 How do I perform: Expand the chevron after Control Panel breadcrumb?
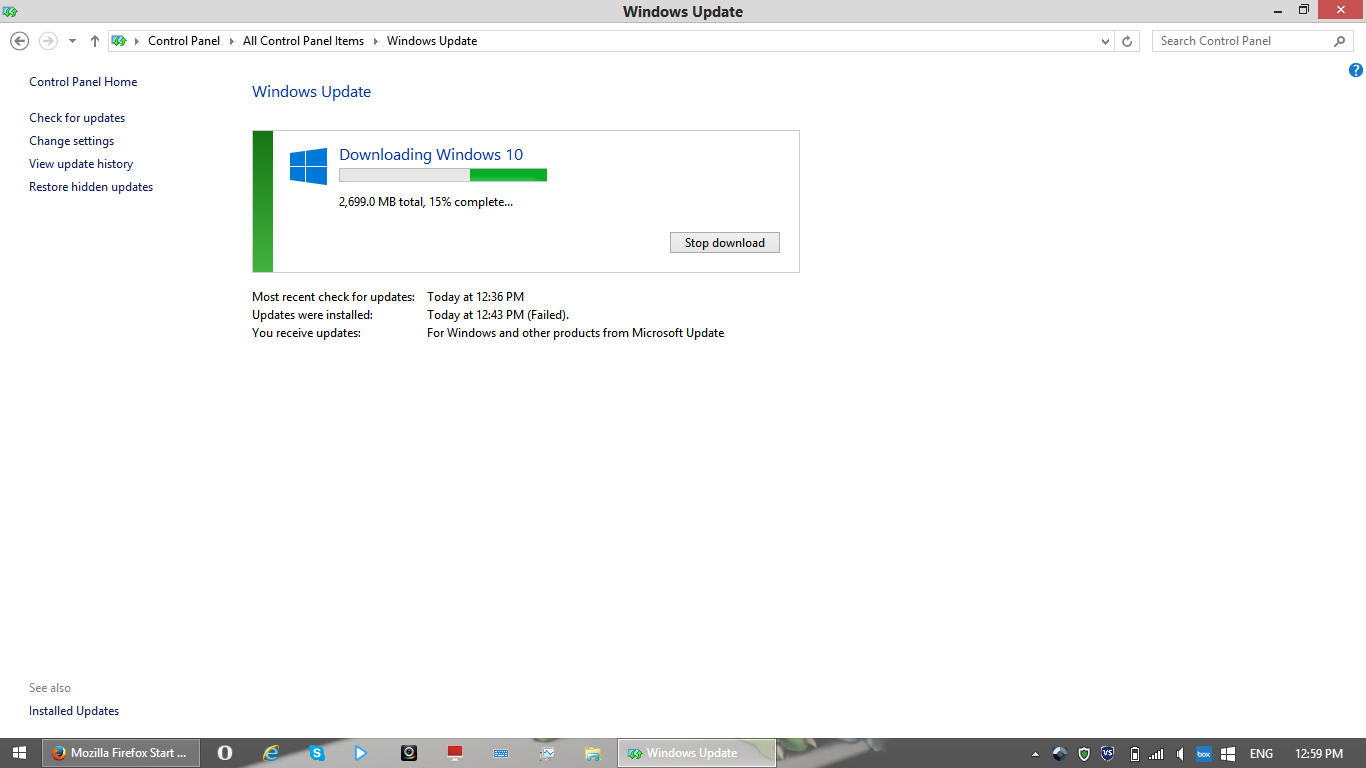click(232, 41)
